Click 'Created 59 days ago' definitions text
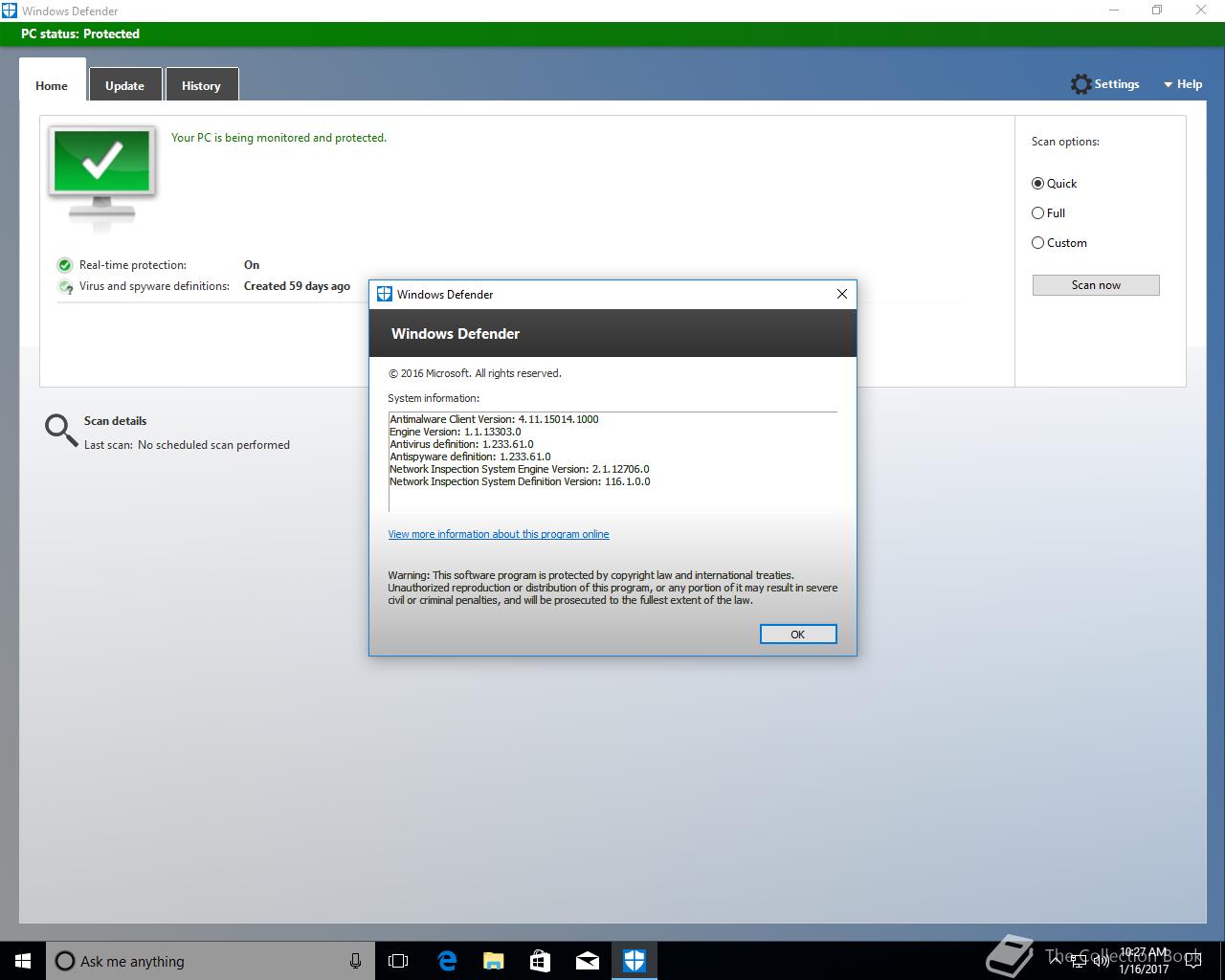Viewport: 1225px width, 980px height. pos(297,286)
